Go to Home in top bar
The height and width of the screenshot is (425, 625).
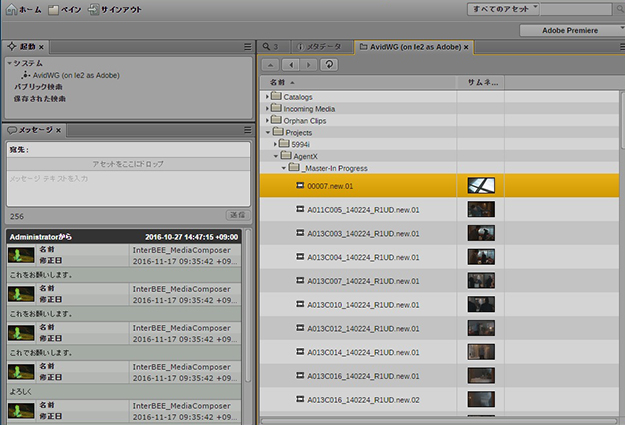point(24,10)
